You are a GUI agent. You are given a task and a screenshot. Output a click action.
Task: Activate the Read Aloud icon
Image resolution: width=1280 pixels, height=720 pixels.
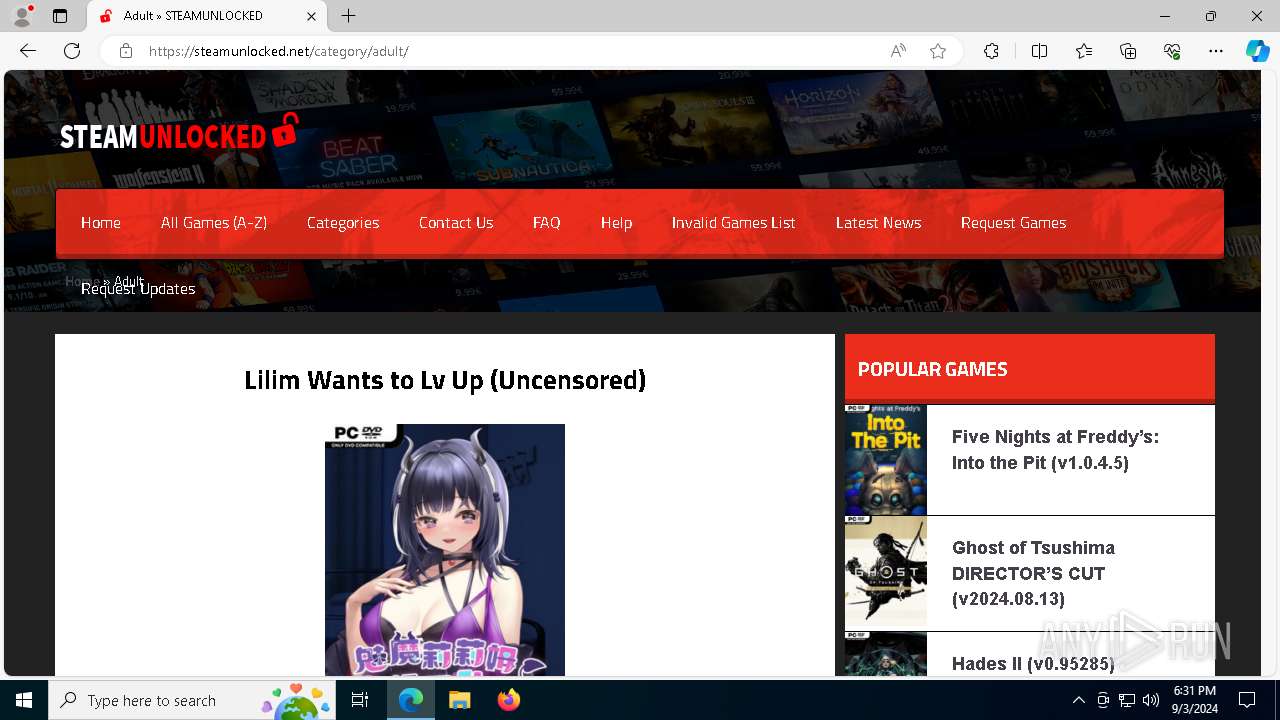[898, 51]
